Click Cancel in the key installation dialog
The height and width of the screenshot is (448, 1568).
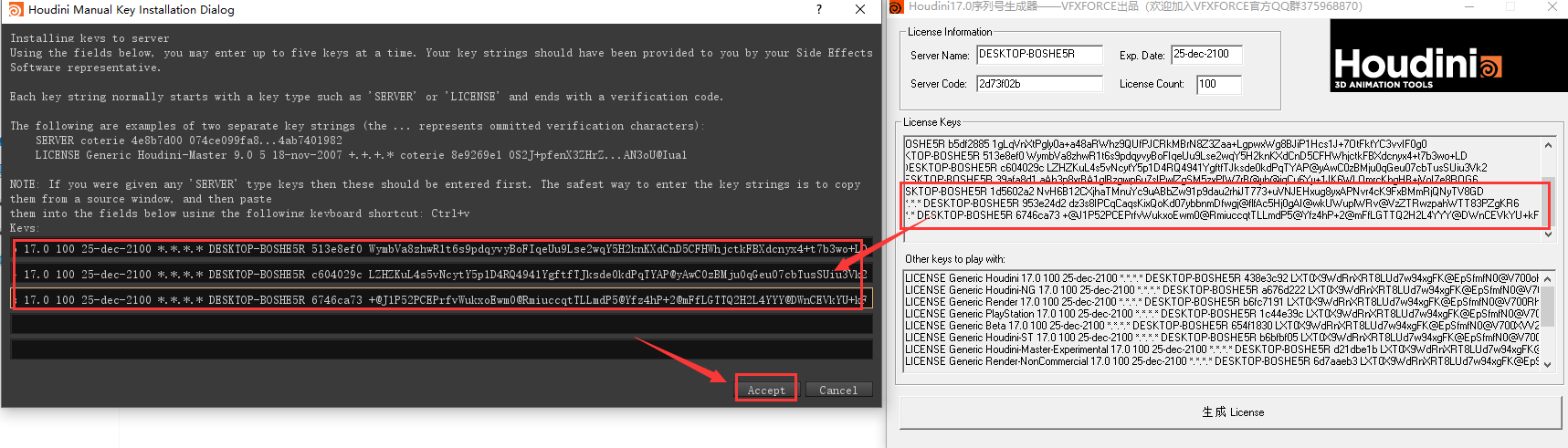click(x=838, y=390)
